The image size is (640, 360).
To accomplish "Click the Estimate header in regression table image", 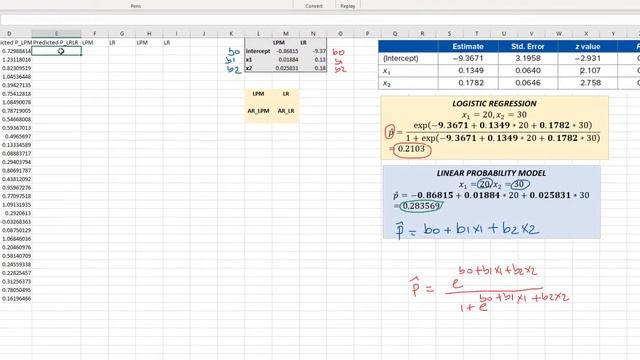I will [468, 47].
